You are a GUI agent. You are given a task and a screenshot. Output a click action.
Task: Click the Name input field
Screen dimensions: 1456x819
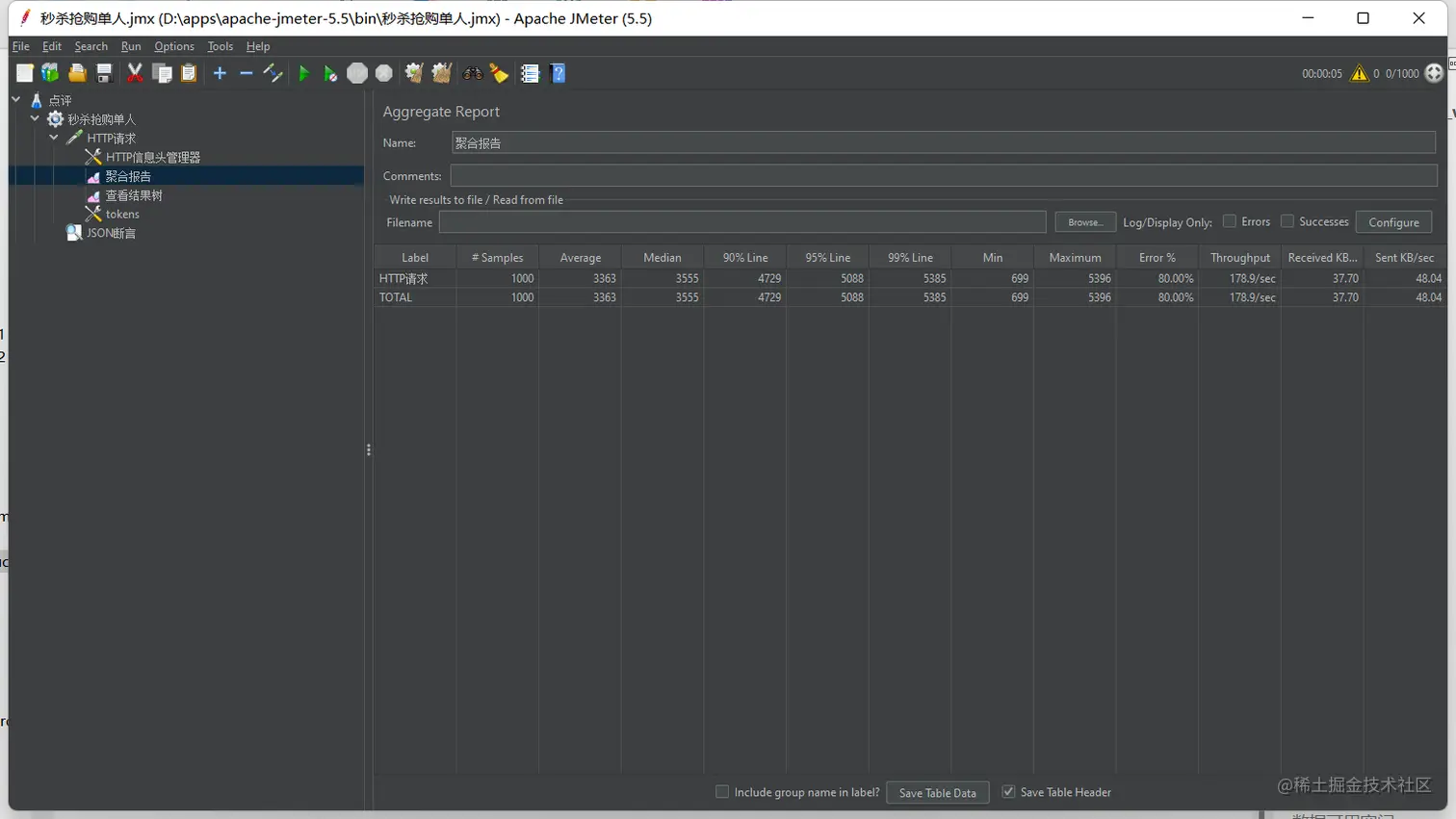(x=944, y=142)
